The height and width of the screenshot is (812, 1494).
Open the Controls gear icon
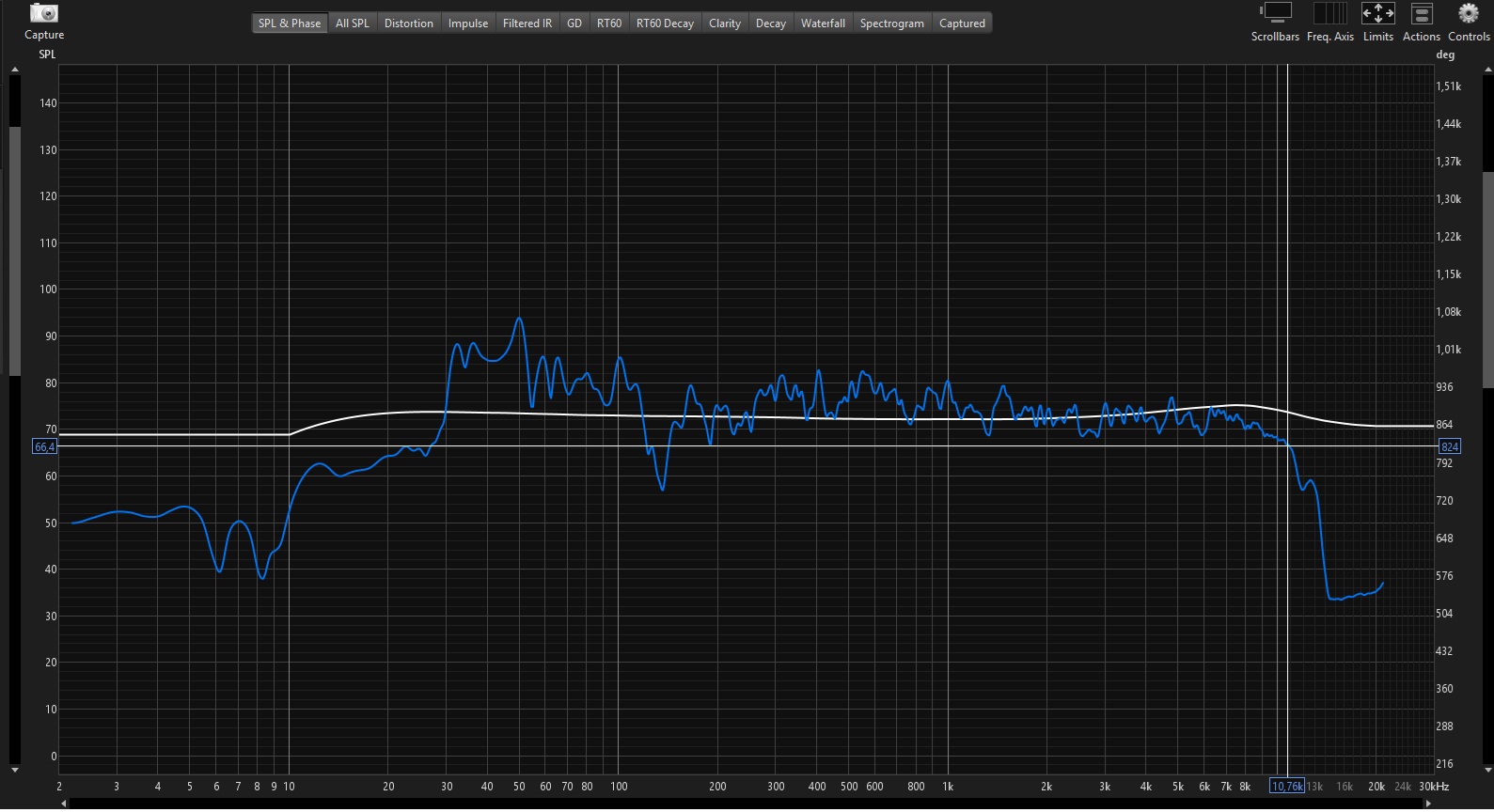pos(1469,13)
